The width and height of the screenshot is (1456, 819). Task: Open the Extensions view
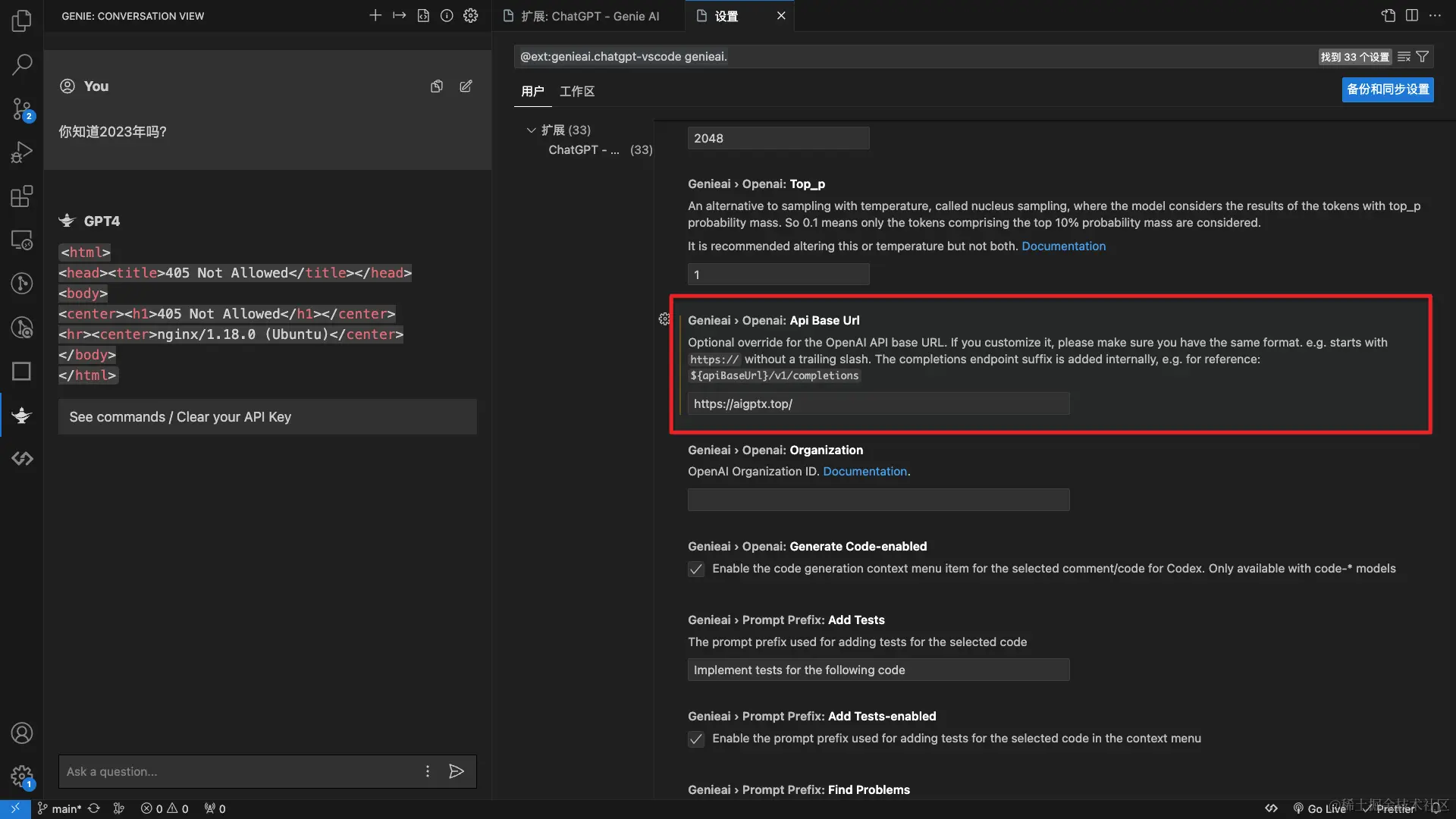pyautogui.click(x=22, y=196)
